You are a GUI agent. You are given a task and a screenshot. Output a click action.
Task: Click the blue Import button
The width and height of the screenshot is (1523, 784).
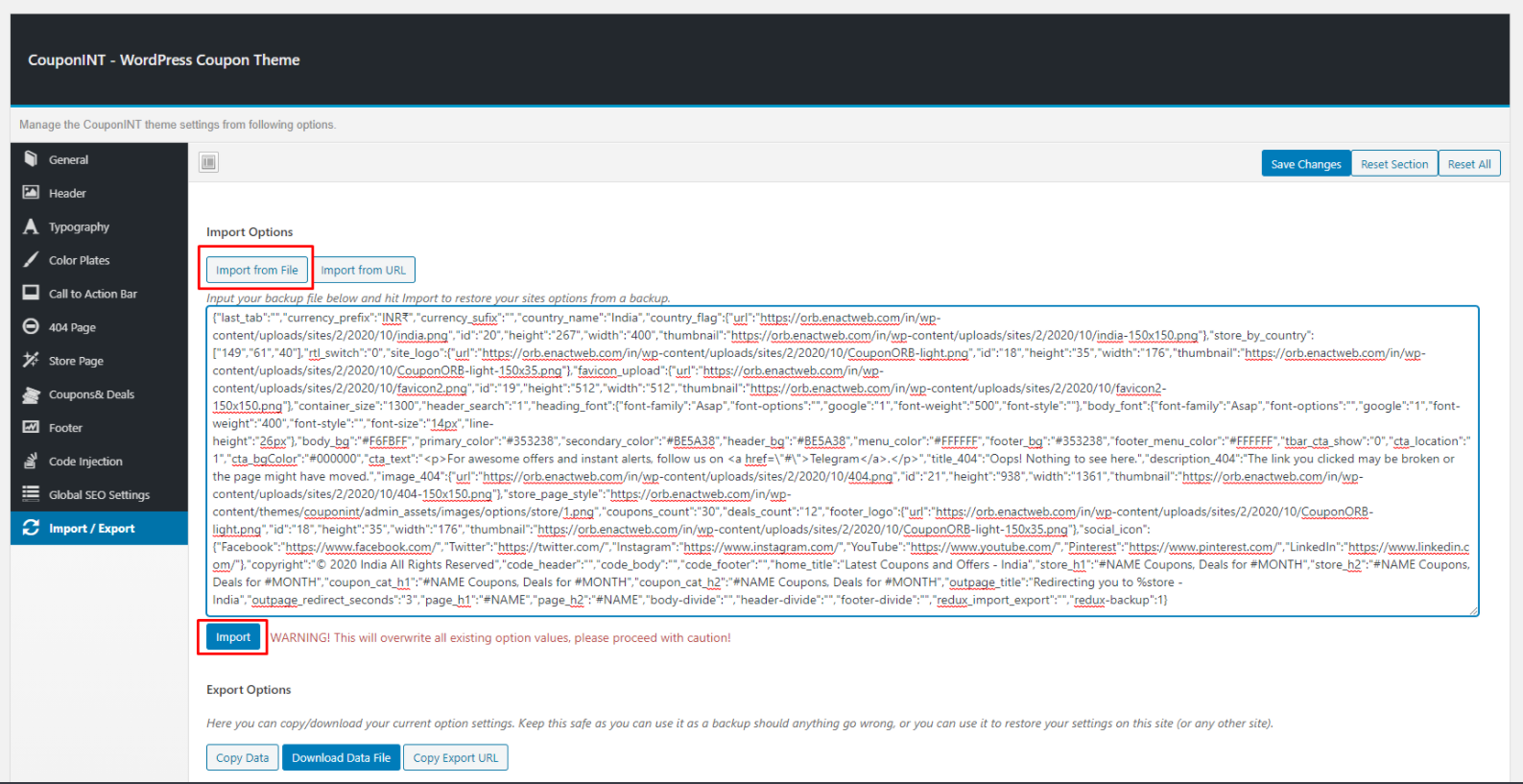click(x=233, y=637)
